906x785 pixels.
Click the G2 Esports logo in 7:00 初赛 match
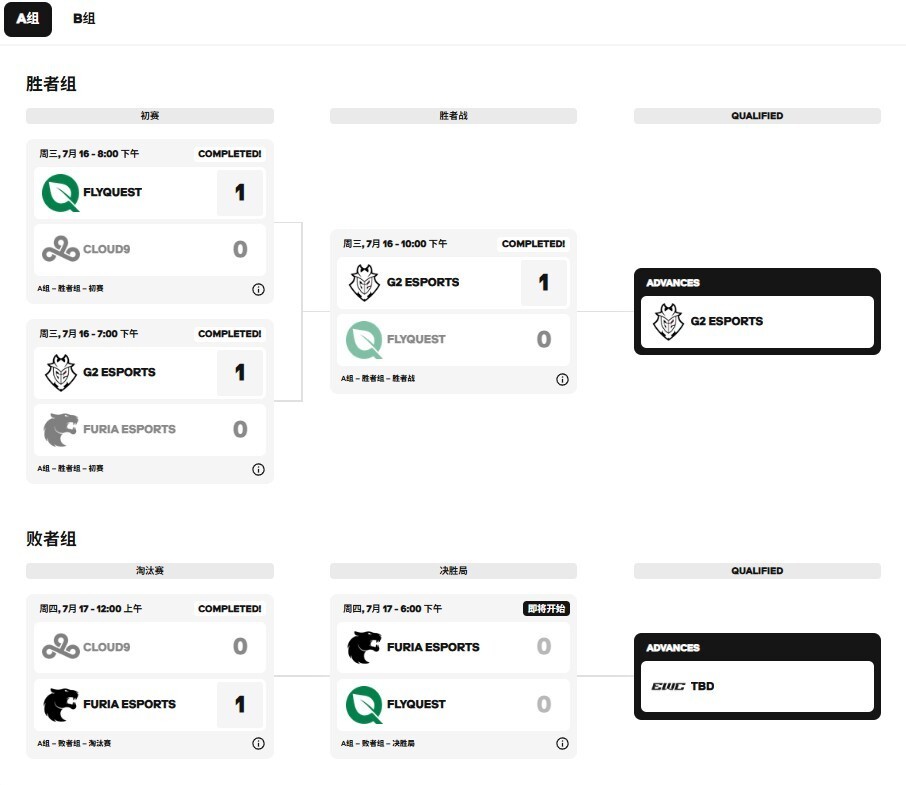(60, 373)
